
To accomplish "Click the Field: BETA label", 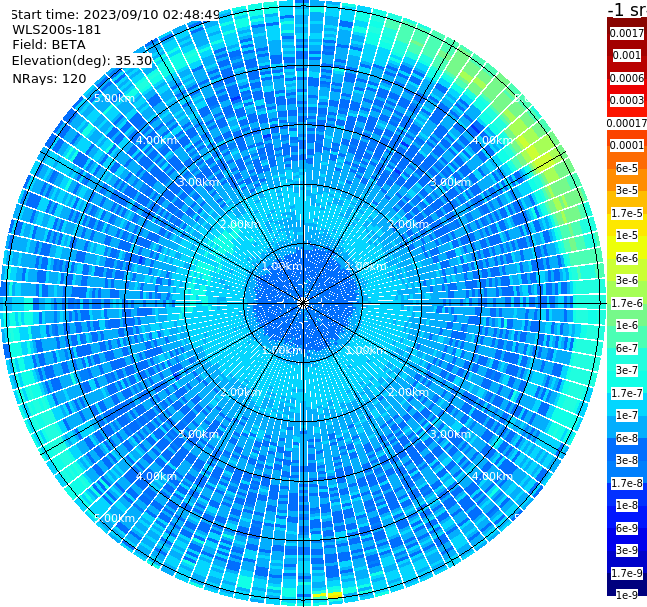I will click(x=49, y=45).
